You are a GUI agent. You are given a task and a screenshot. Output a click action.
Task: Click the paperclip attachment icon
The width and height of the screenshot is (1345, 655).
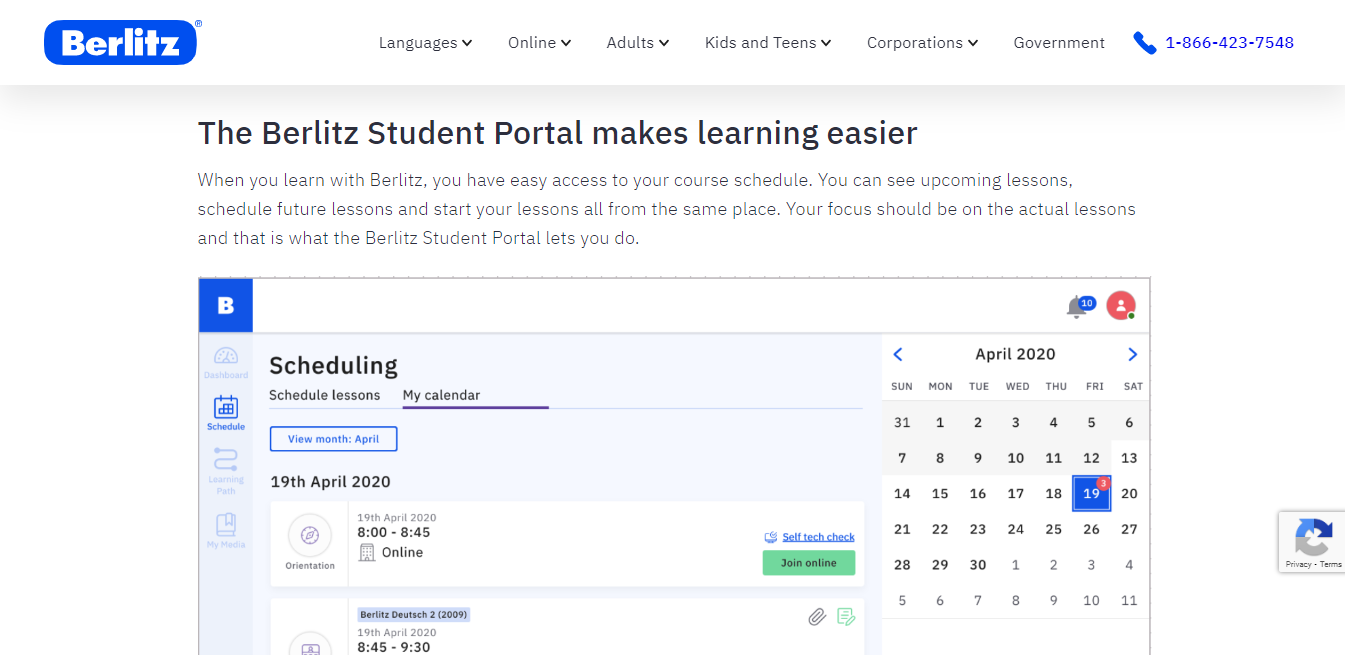(817, 617)
